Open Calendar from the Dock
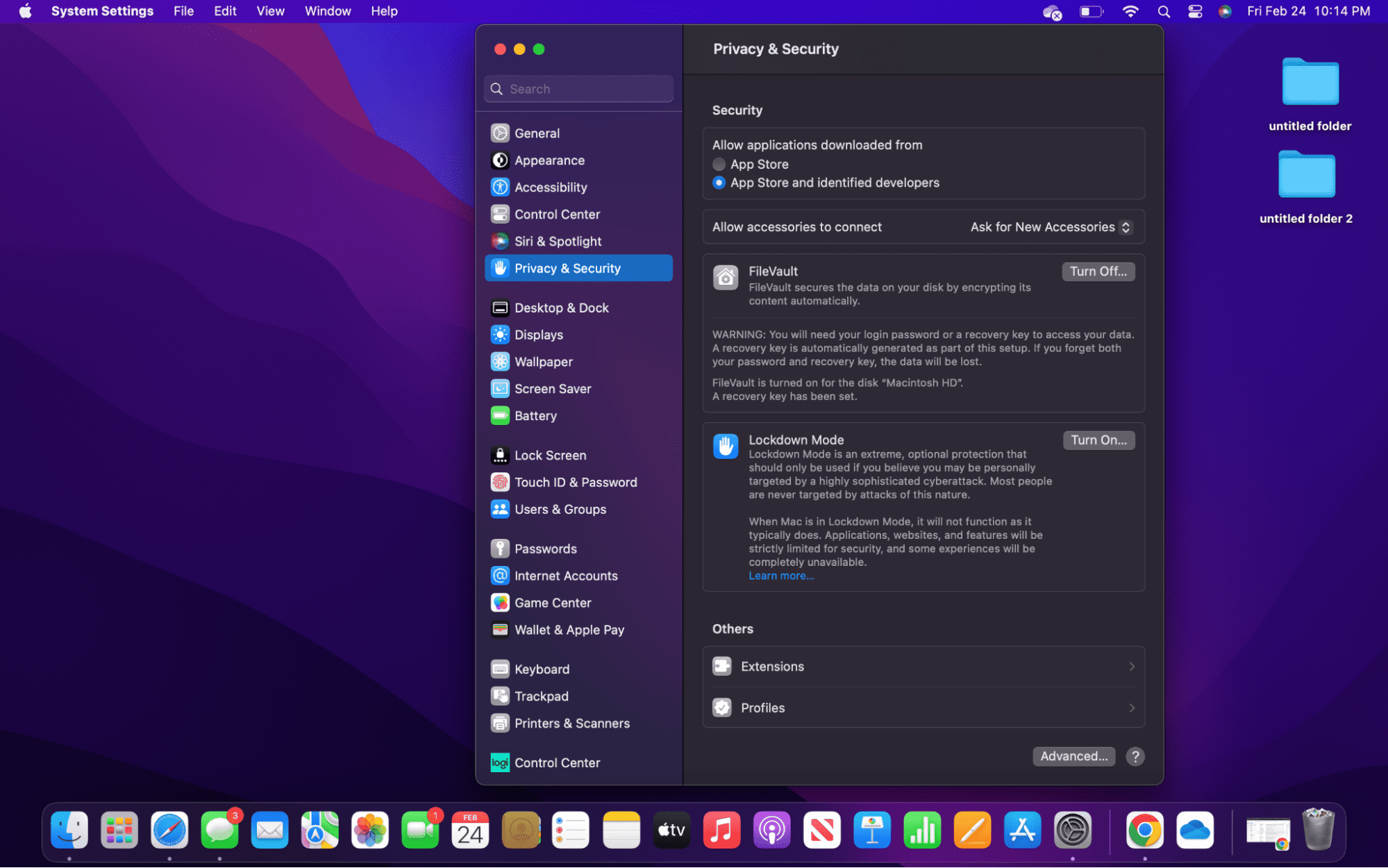 [470, 831]
